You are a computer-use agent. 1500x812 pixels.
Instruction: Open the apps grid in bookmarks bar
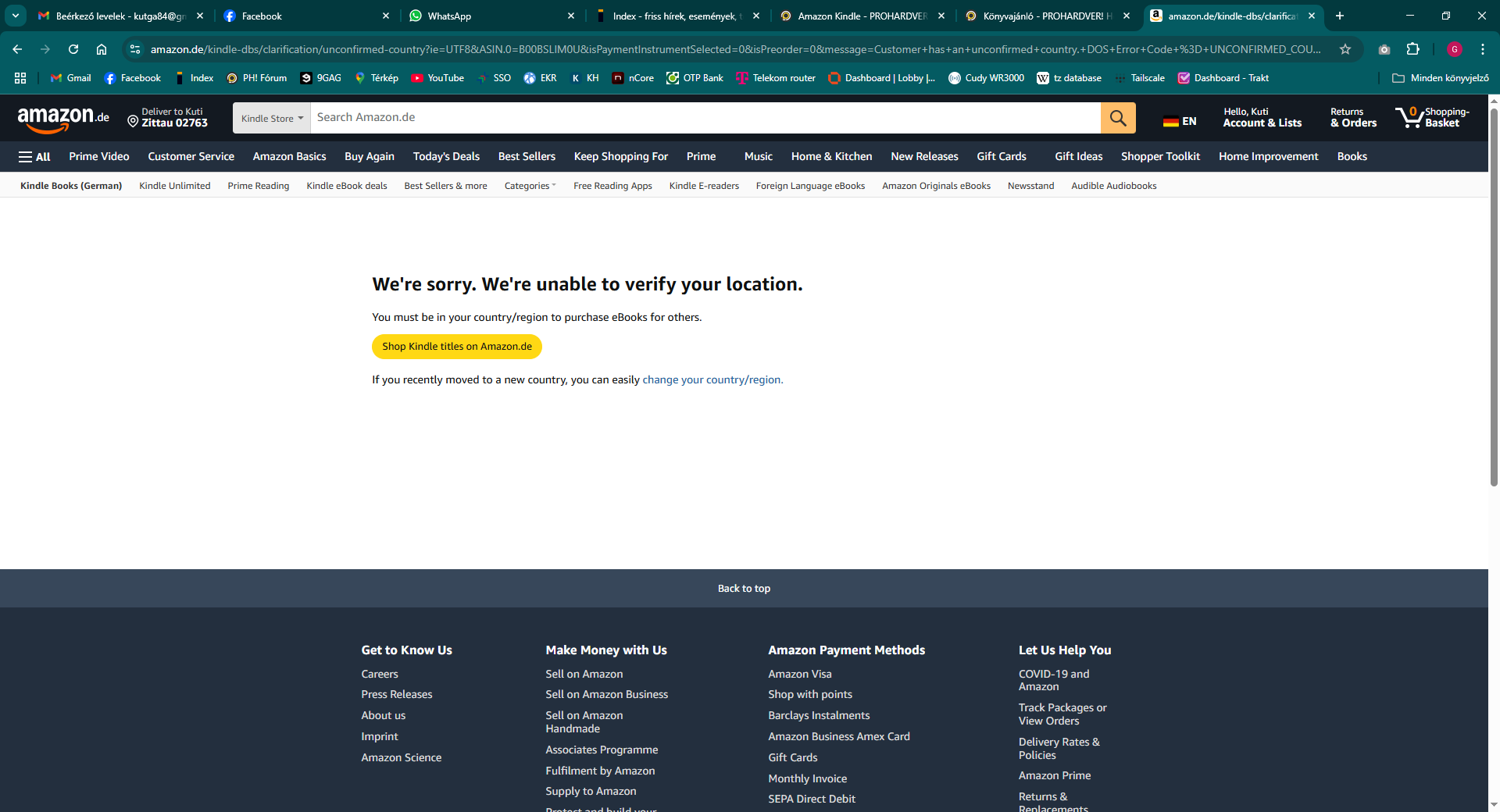(x=20, y=78)
